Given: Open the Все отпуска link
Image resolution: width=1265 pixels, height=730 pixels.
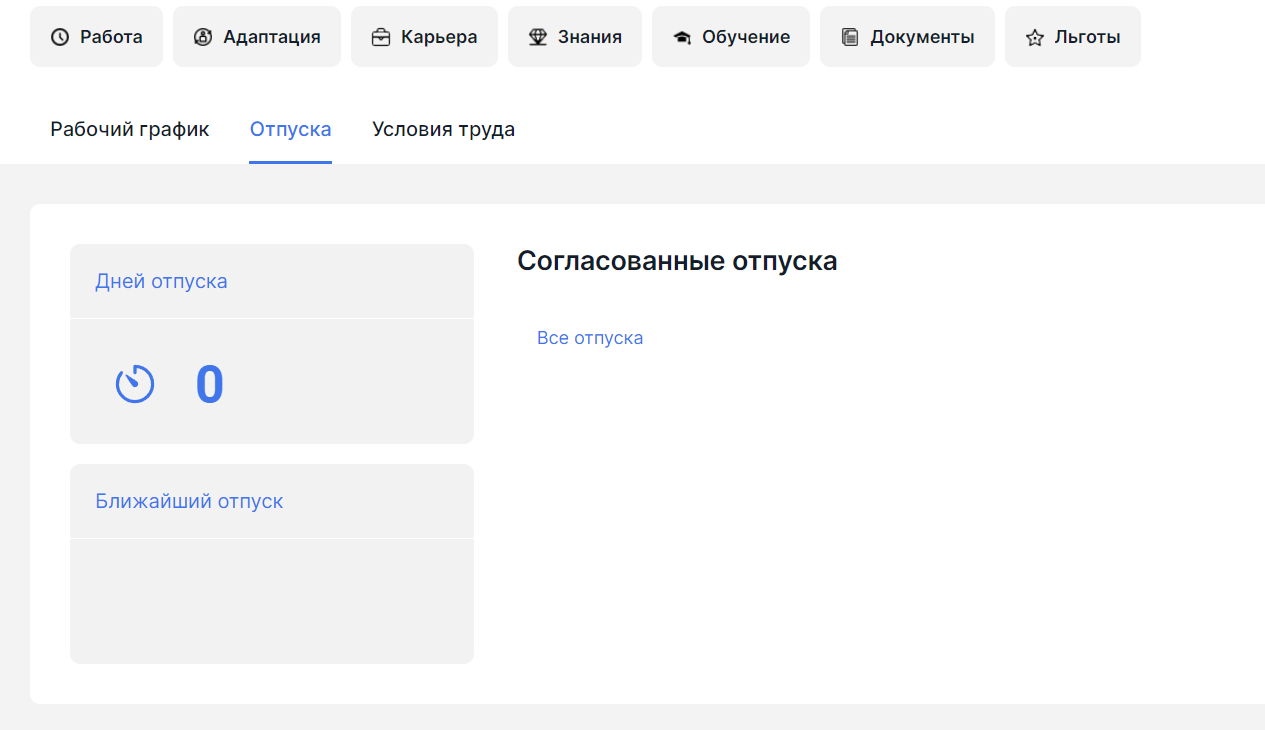Looking at the screenshot, I should tap(590, 338).
